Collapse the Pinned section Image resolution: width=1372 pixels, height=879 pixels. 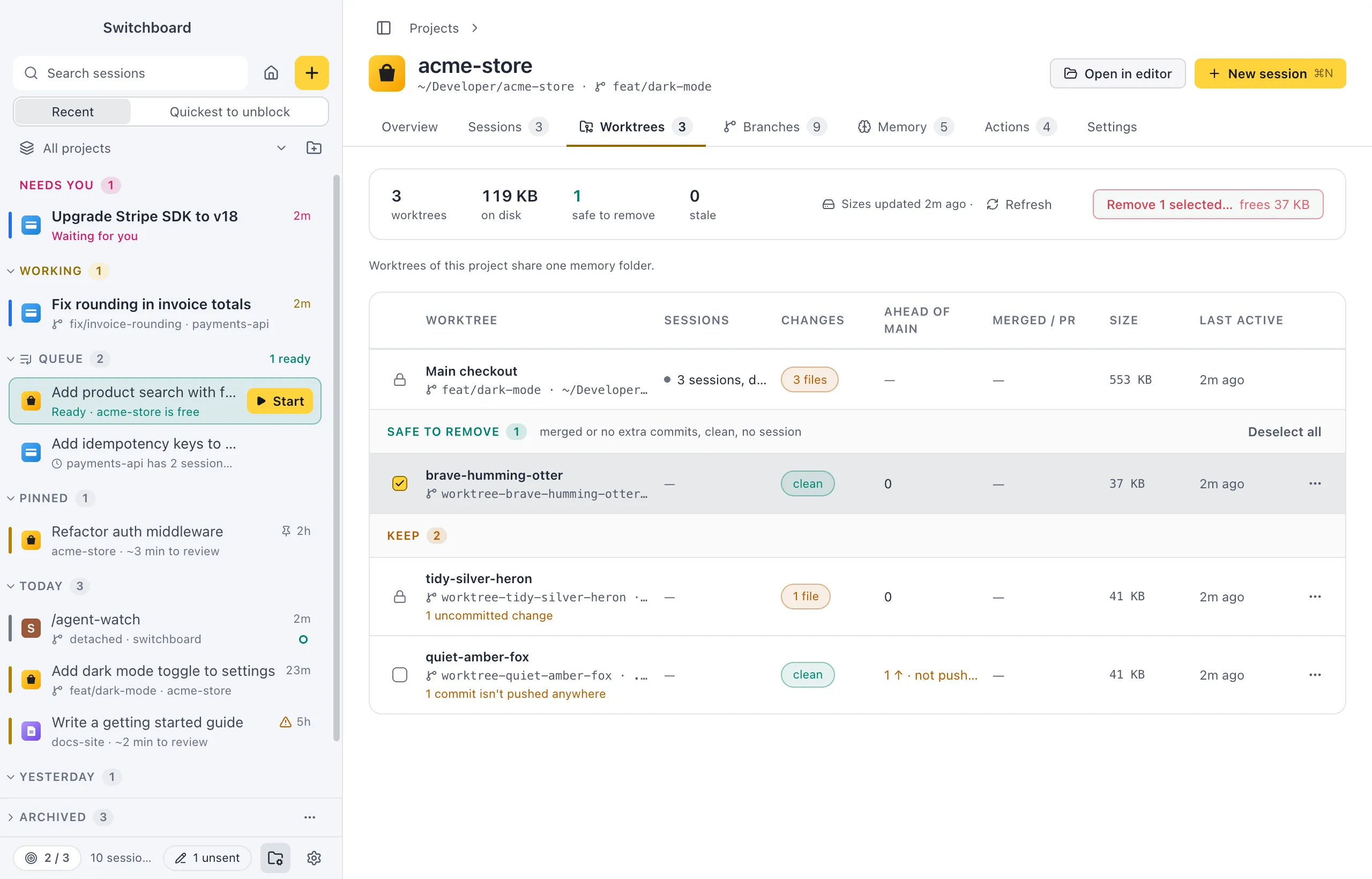pyautogui.click(x=10, y=498)
